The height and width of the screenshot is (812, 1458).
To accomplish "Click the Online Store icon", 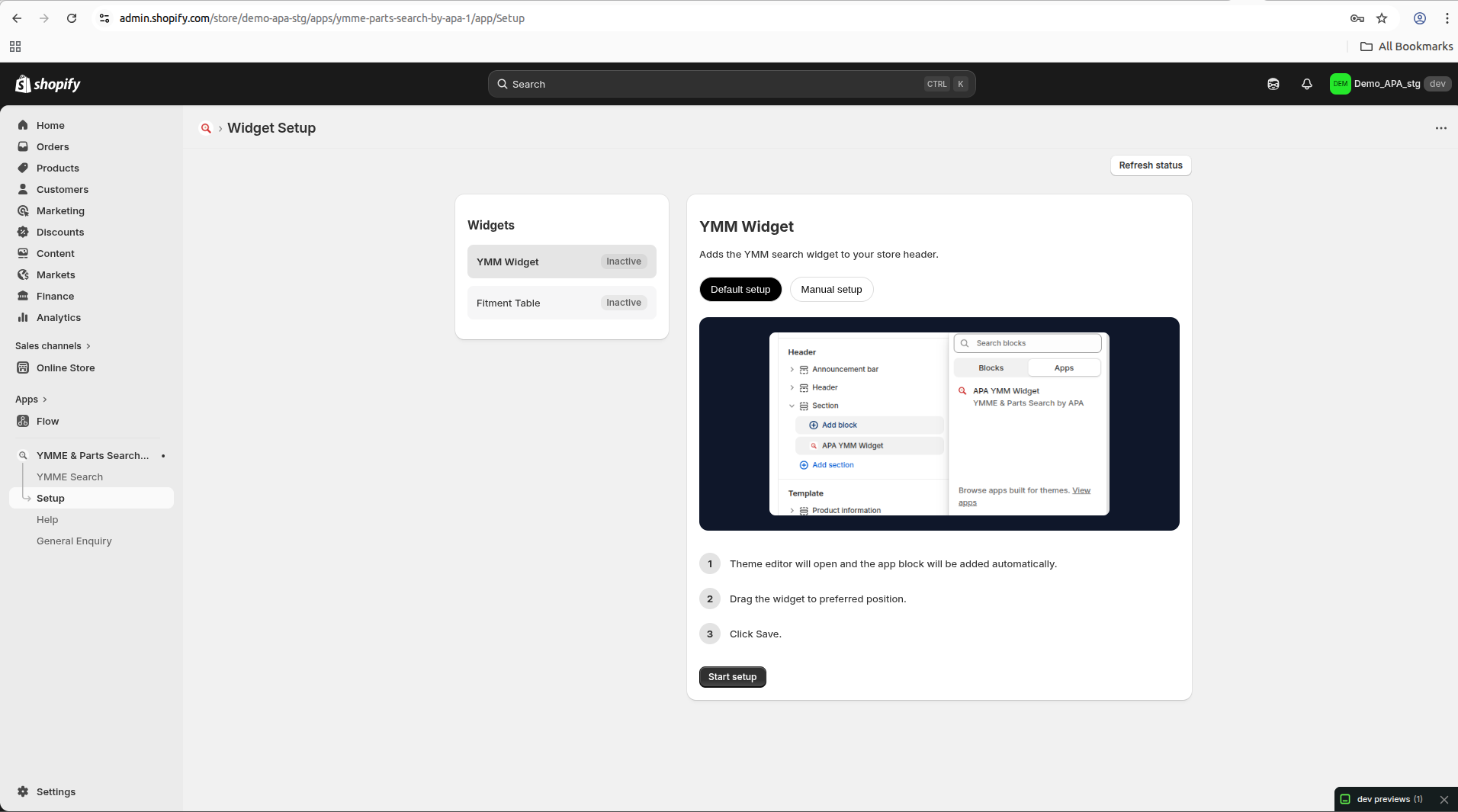I will tap(23, 367).
